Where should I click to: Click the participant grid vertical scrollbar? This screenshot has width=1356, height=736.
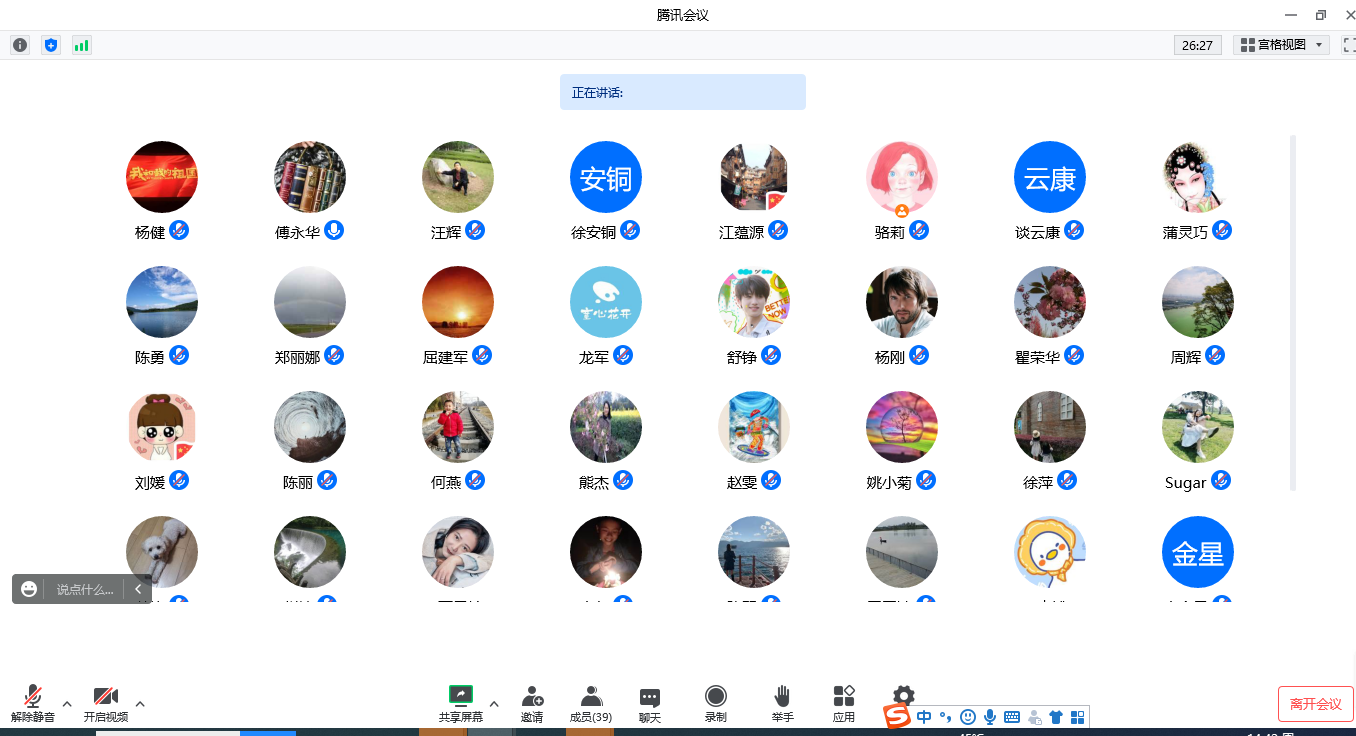(1293, 312)
